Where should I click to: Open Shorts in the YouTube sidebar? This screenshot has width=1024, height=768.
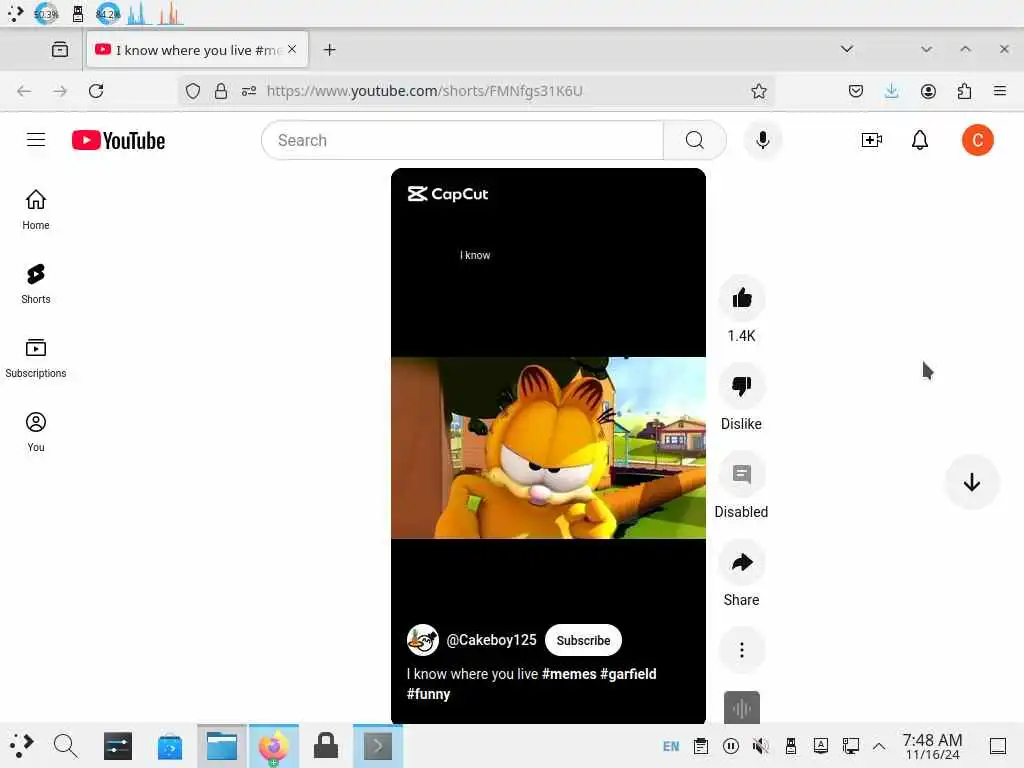coord(36,284)
